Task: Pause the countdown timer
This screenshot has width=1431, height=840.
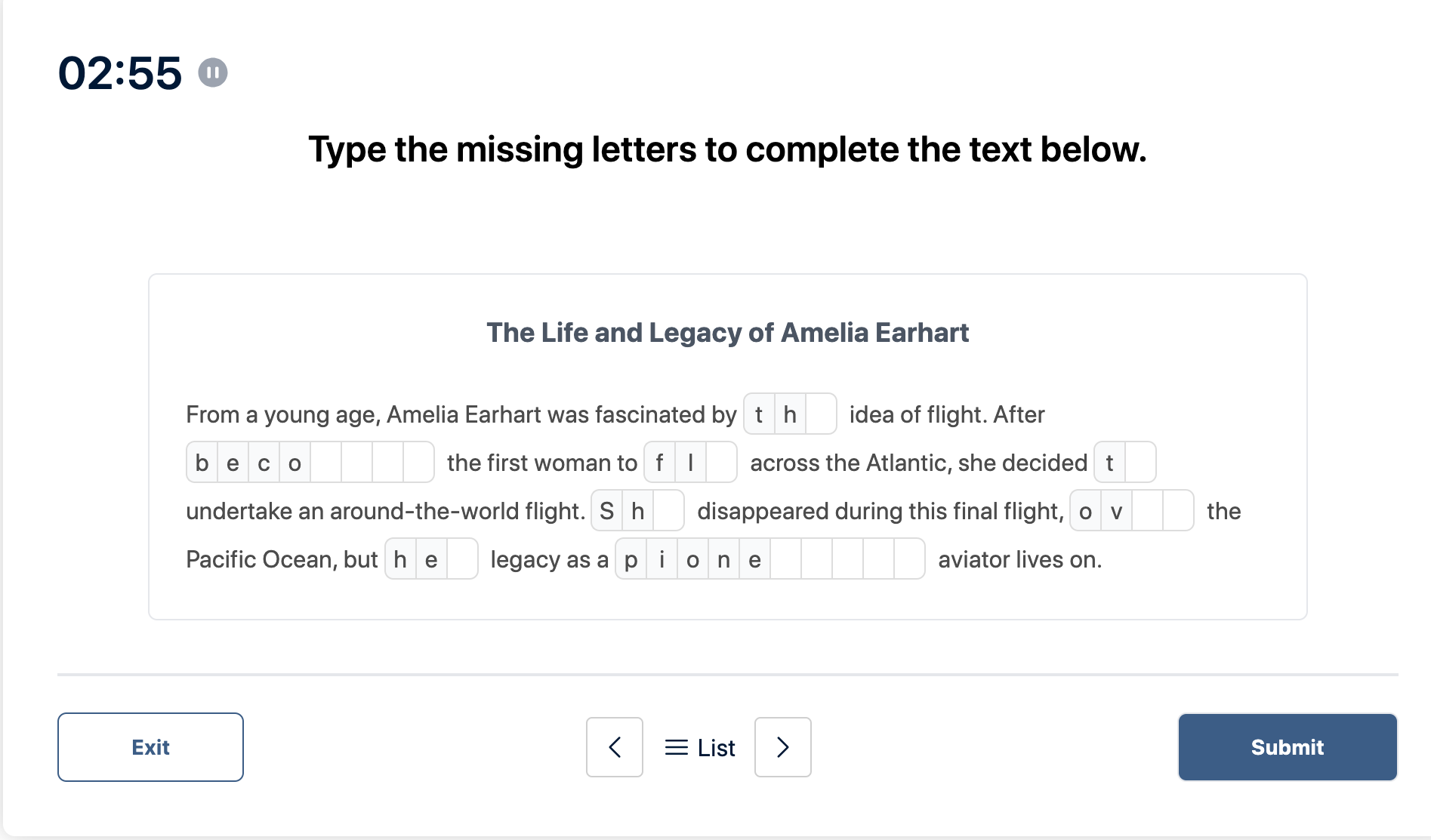Action: [x=213, y=73]
